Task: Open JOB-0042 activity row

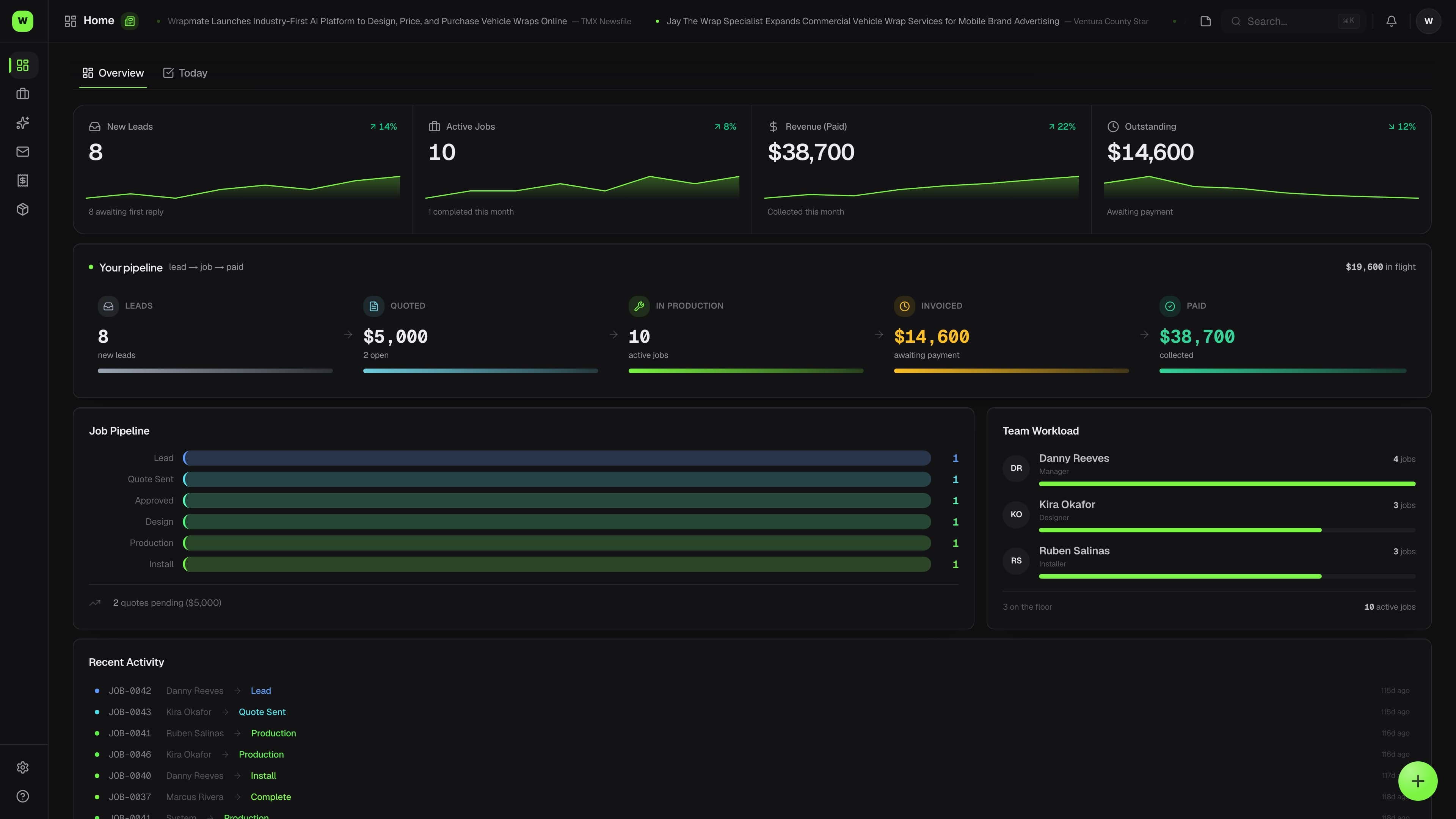Action: (752, 691)
